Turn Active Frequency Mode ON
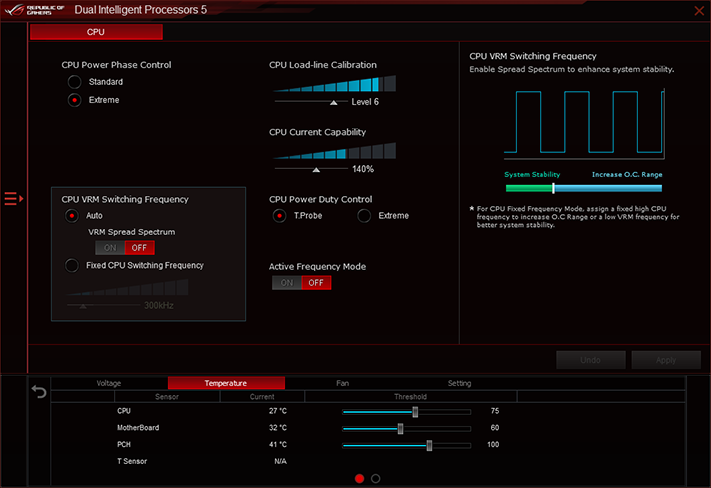This screenshot has height=488, width=711. click(x=287, y=283)
